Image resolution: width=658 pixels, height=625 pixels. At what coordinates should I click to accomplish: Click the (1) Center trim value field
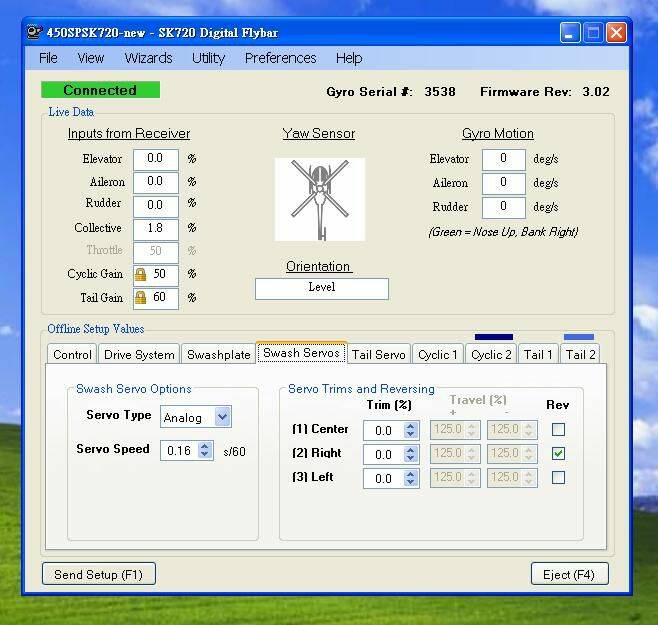coord(384,430)
